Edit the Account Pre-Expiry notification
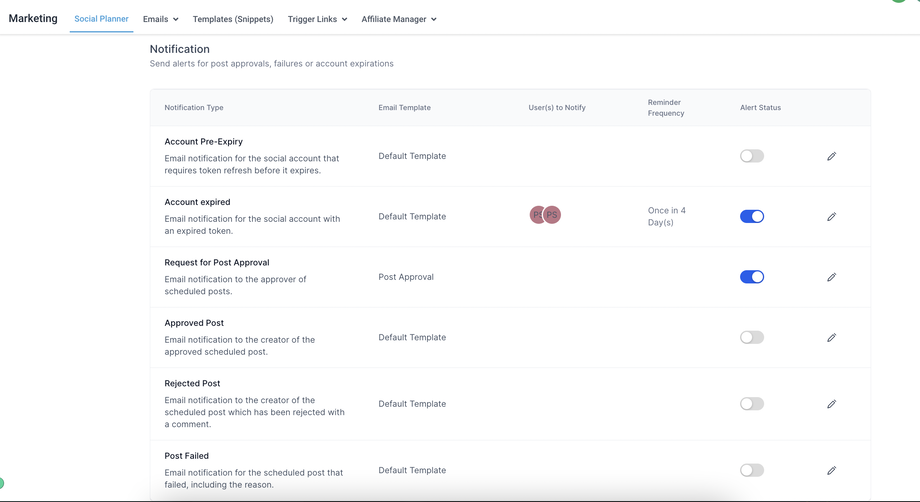The height and width of the screenshot is (502, 920). click(x=831, y=157)
